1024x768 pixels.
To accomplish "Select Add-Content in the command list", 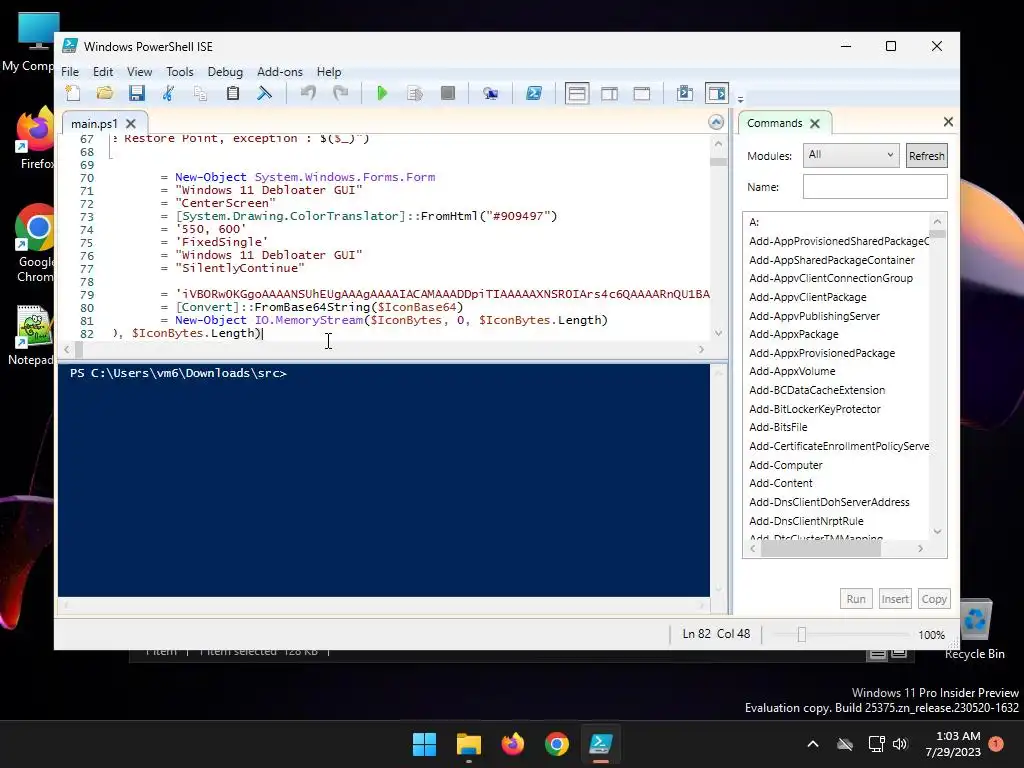I will pos(780,483).
